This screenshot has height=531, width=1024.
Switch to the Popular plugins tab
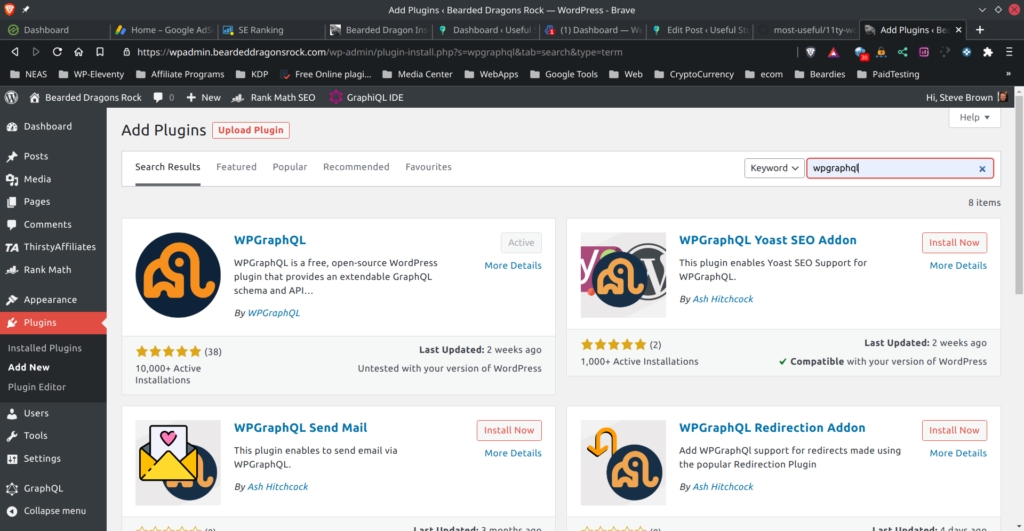coord(290,167)
